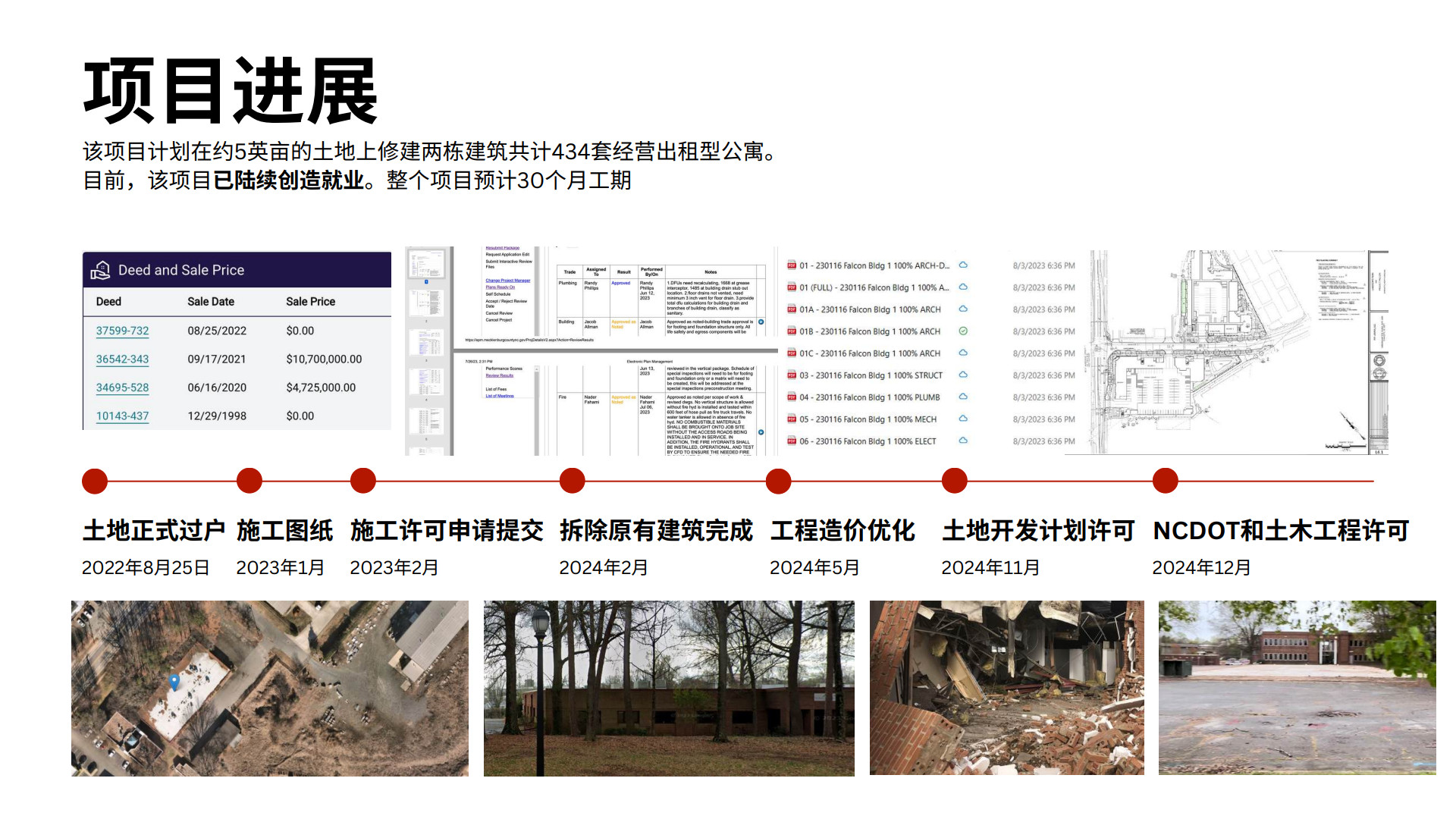The height and width of the screenshot is (819, 1456).
Task: Select the second page thumbnail in PDF sidebar
Action: (x=427, y=303)
